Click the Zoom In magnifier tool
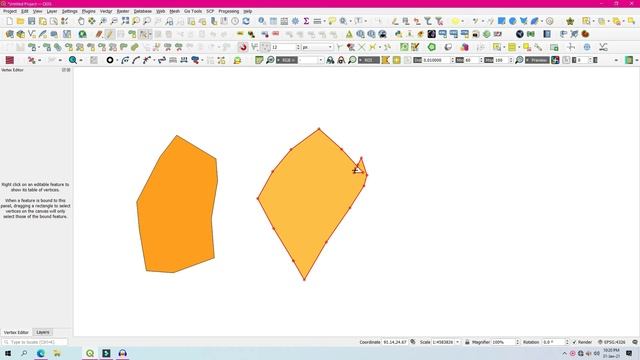Viewport: 640px width, 360px height. coord(103,21)
